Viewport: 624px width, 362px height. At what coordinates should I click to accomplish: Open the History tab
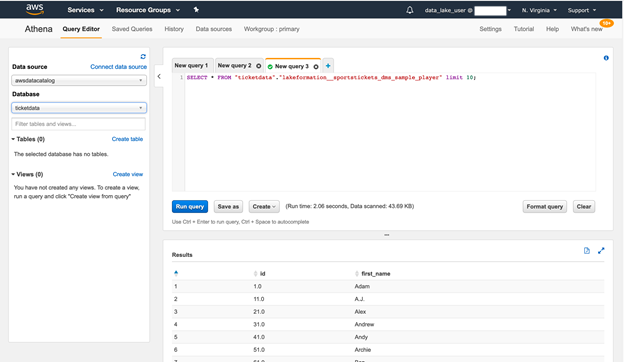click(x=174, y=29)
